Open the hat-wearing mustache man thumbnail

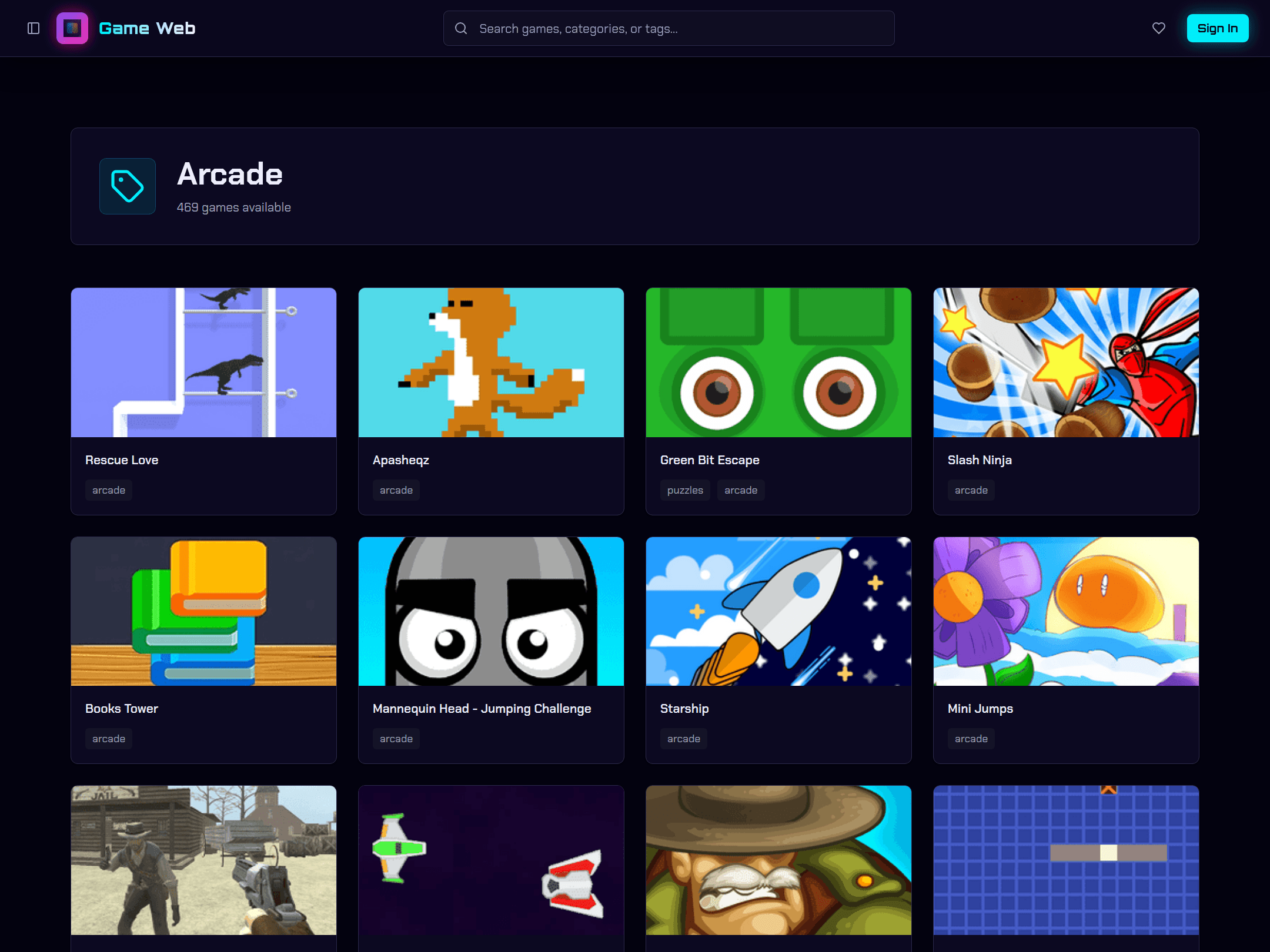point(778,860)
